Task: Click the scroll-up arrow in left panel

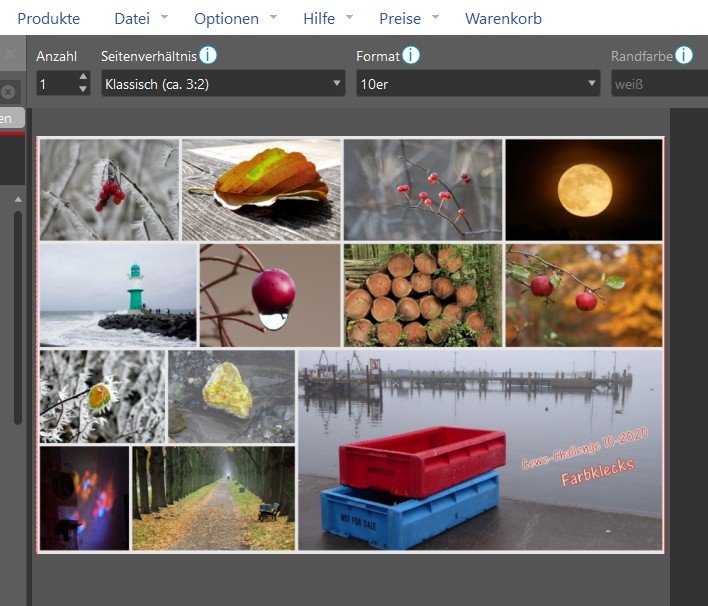Action: point(18,199)
